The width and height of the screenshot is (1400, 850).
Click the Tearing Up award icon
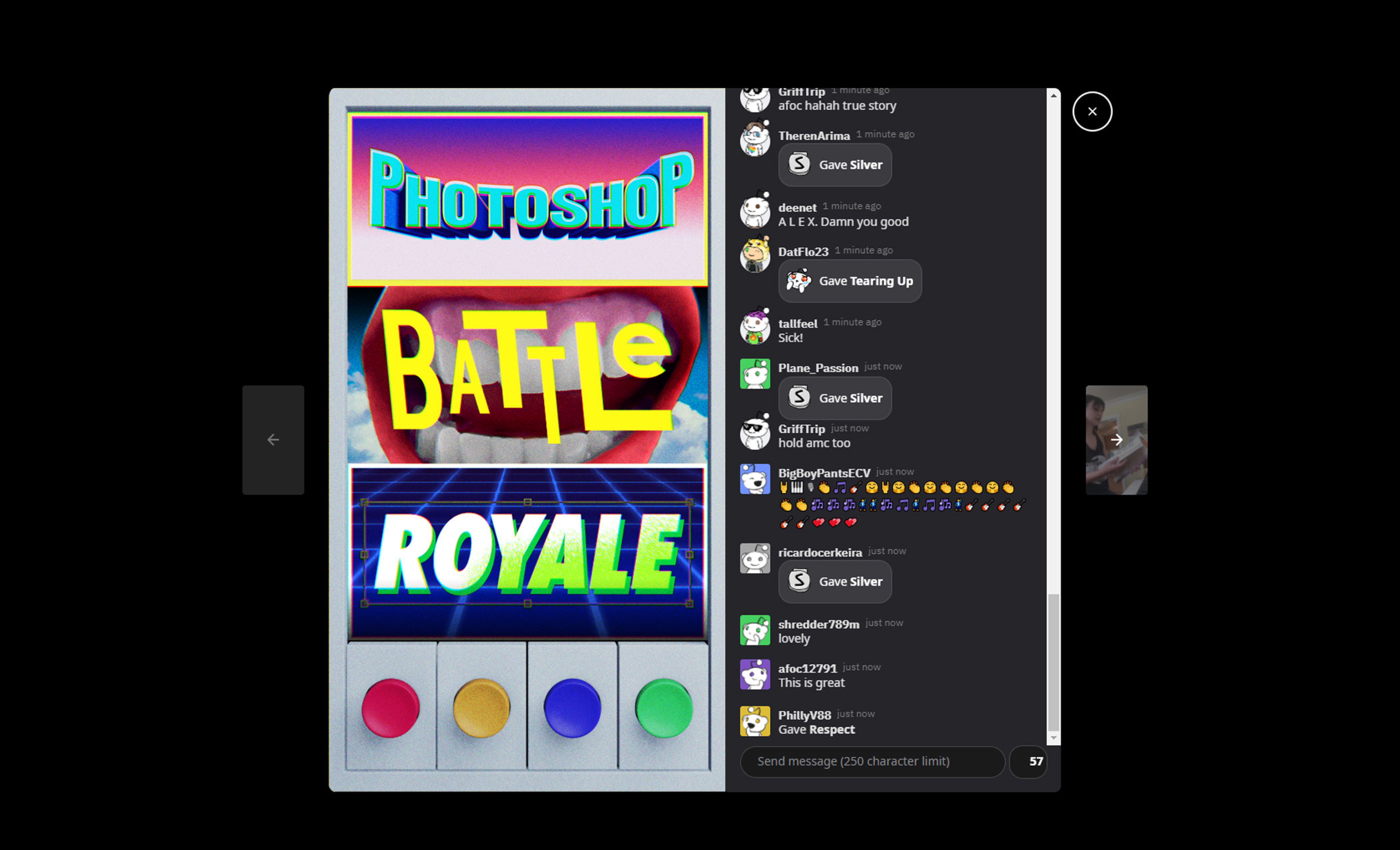click(x=799, y=281)
